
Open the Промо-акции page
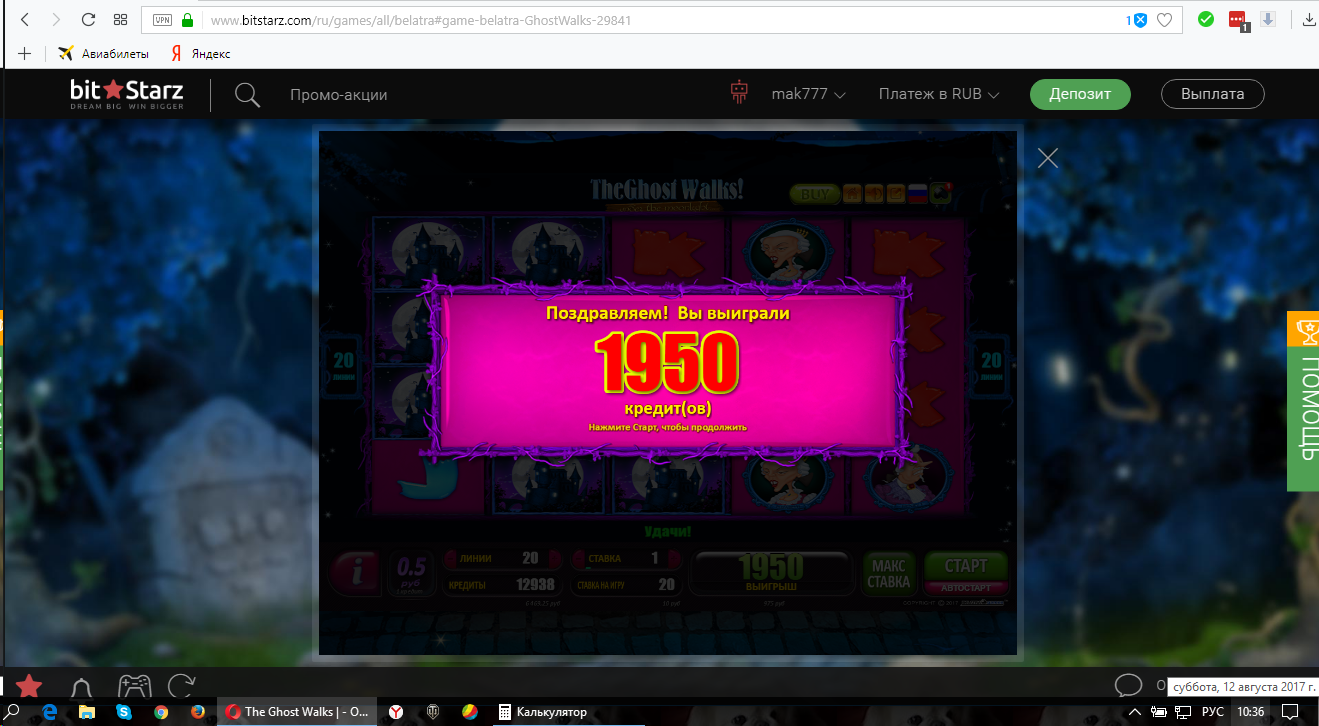(339, 95)
